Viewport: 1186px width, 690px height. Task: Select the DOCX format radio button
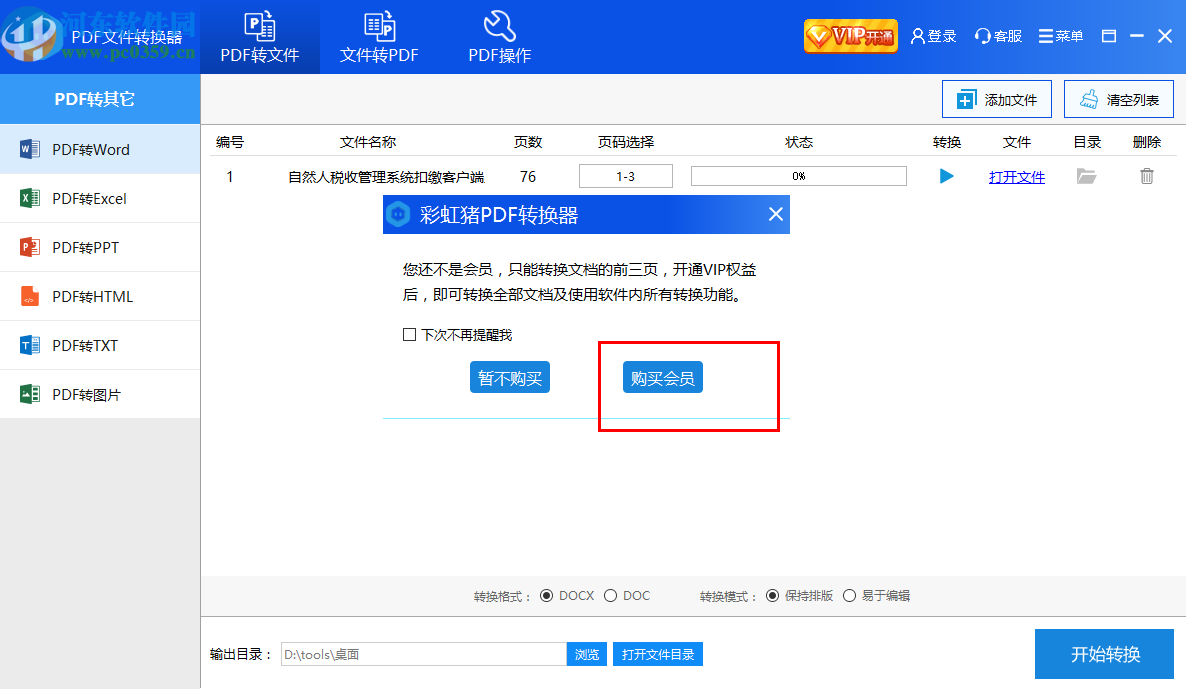(x=546, y=596)
